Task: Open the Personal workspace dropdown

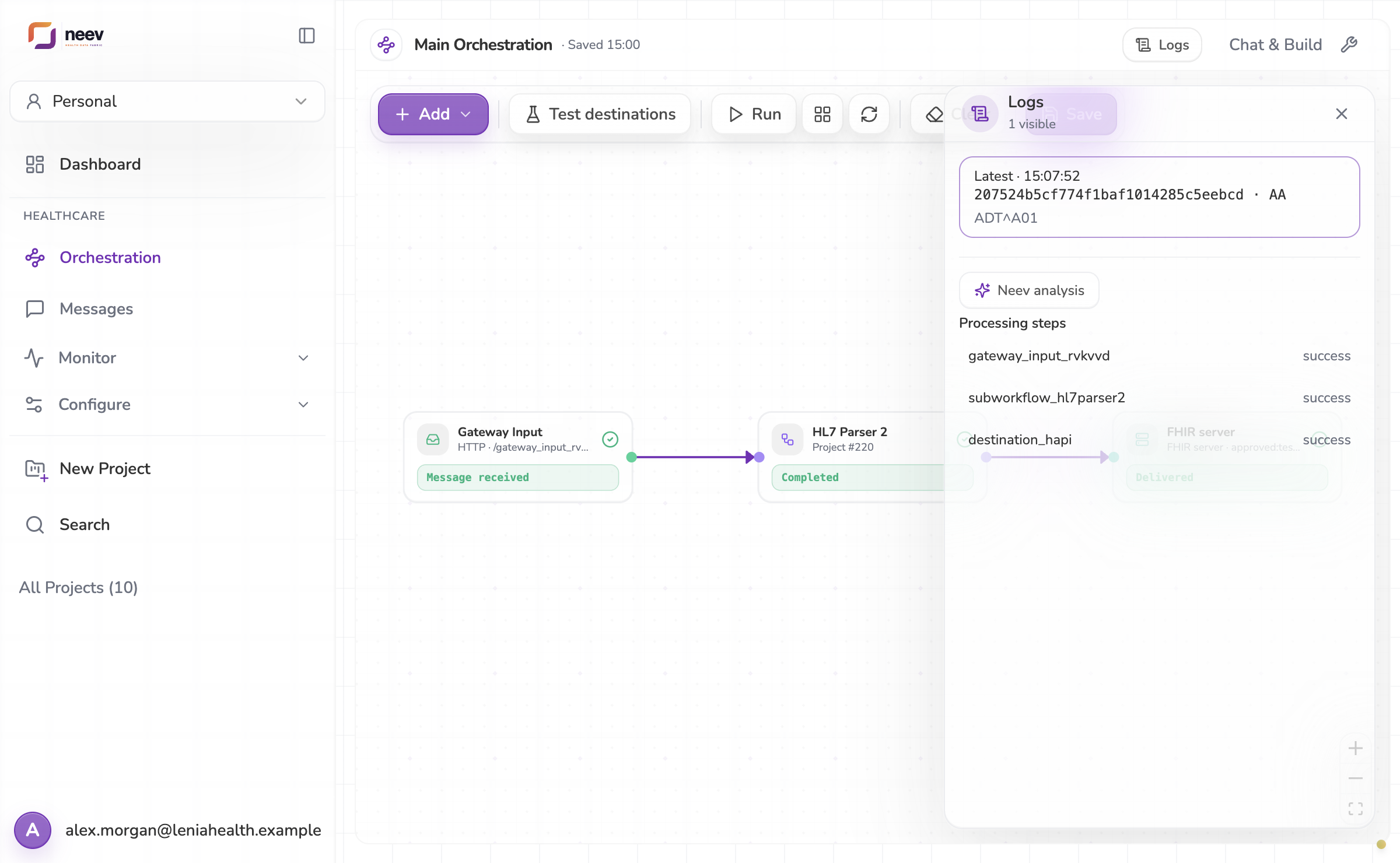Action: pyautogui.click(x=167, y=101)
